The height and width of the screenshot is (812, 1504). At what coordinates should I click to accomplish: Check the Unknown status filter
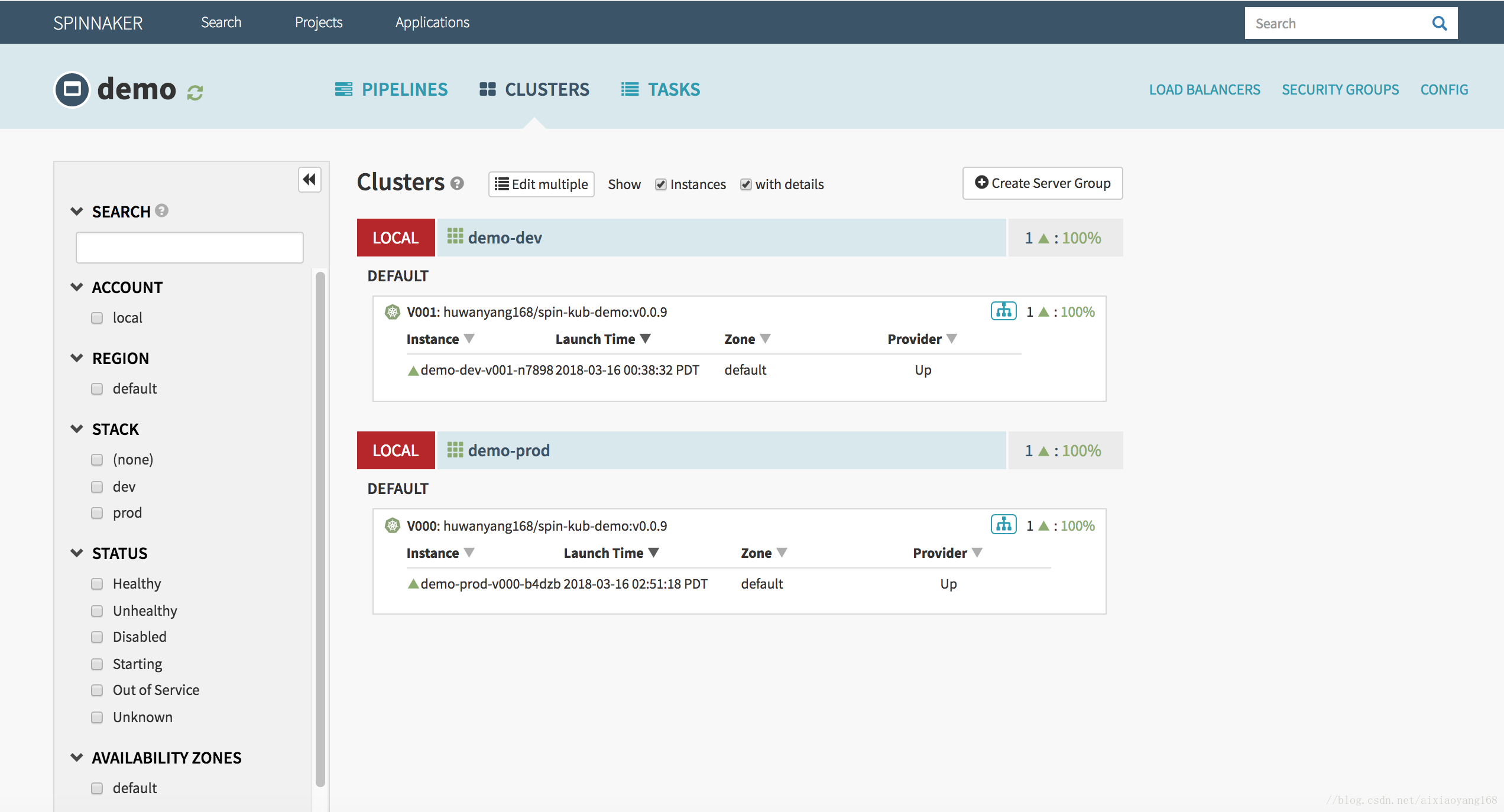point(97,717)
